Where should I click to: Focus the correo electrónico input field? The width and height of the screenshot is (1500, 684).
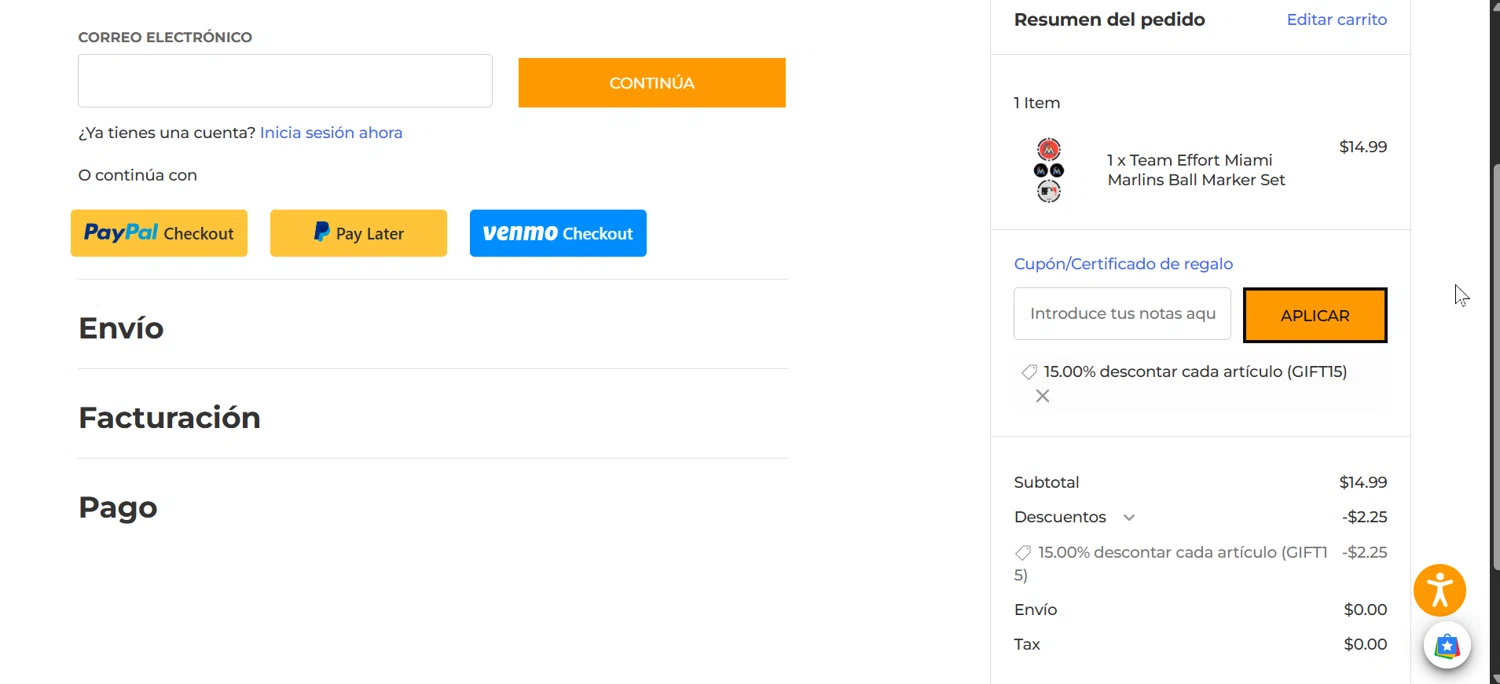[x=285, y=81]
